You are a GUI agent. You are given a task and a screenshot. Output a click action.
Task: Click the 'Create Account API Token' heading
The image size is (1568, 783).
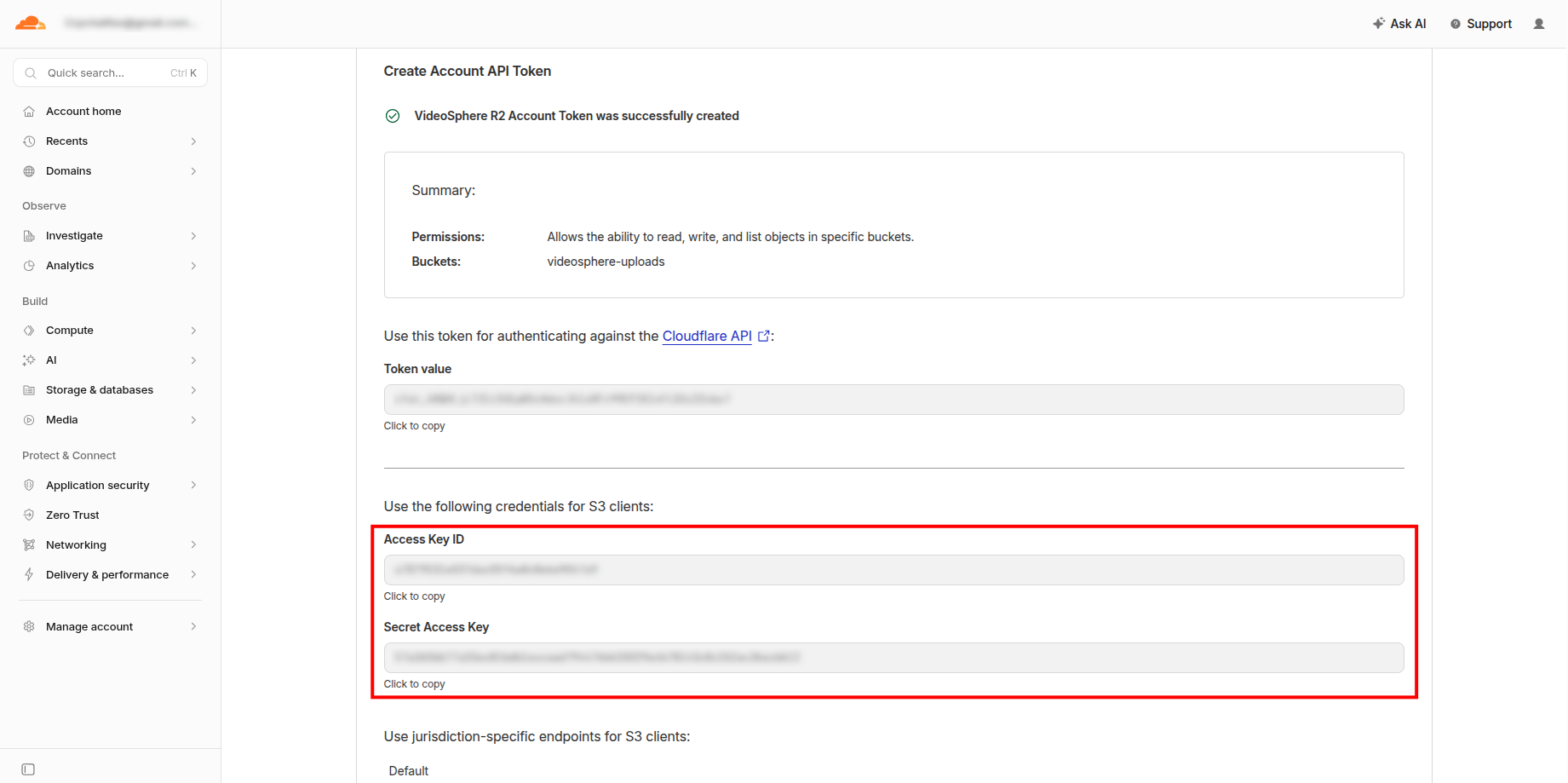[468, 72]
